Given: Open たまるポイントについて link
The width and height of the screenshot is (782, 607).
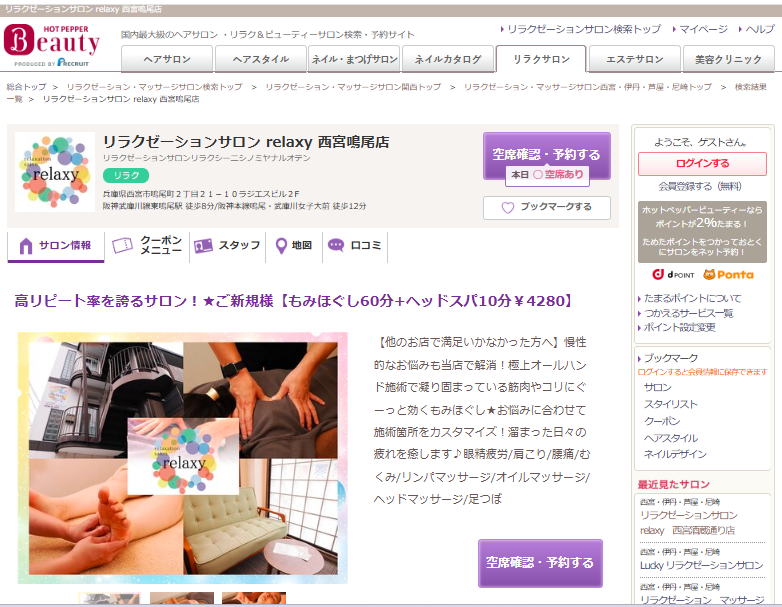Looking at the screenshot, I should coord(692,298).
